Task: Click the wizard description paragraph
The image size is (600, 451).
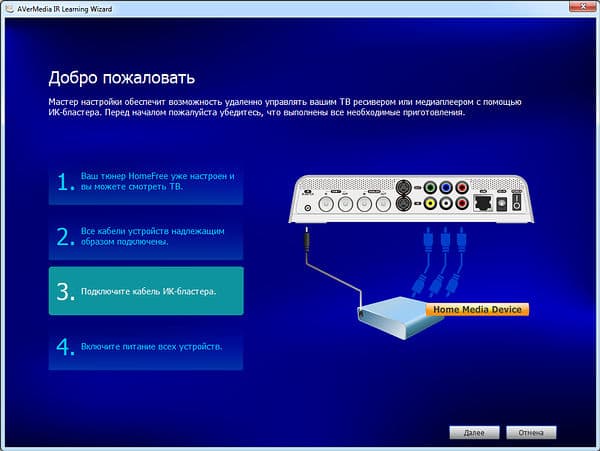Action: (285, 107)
